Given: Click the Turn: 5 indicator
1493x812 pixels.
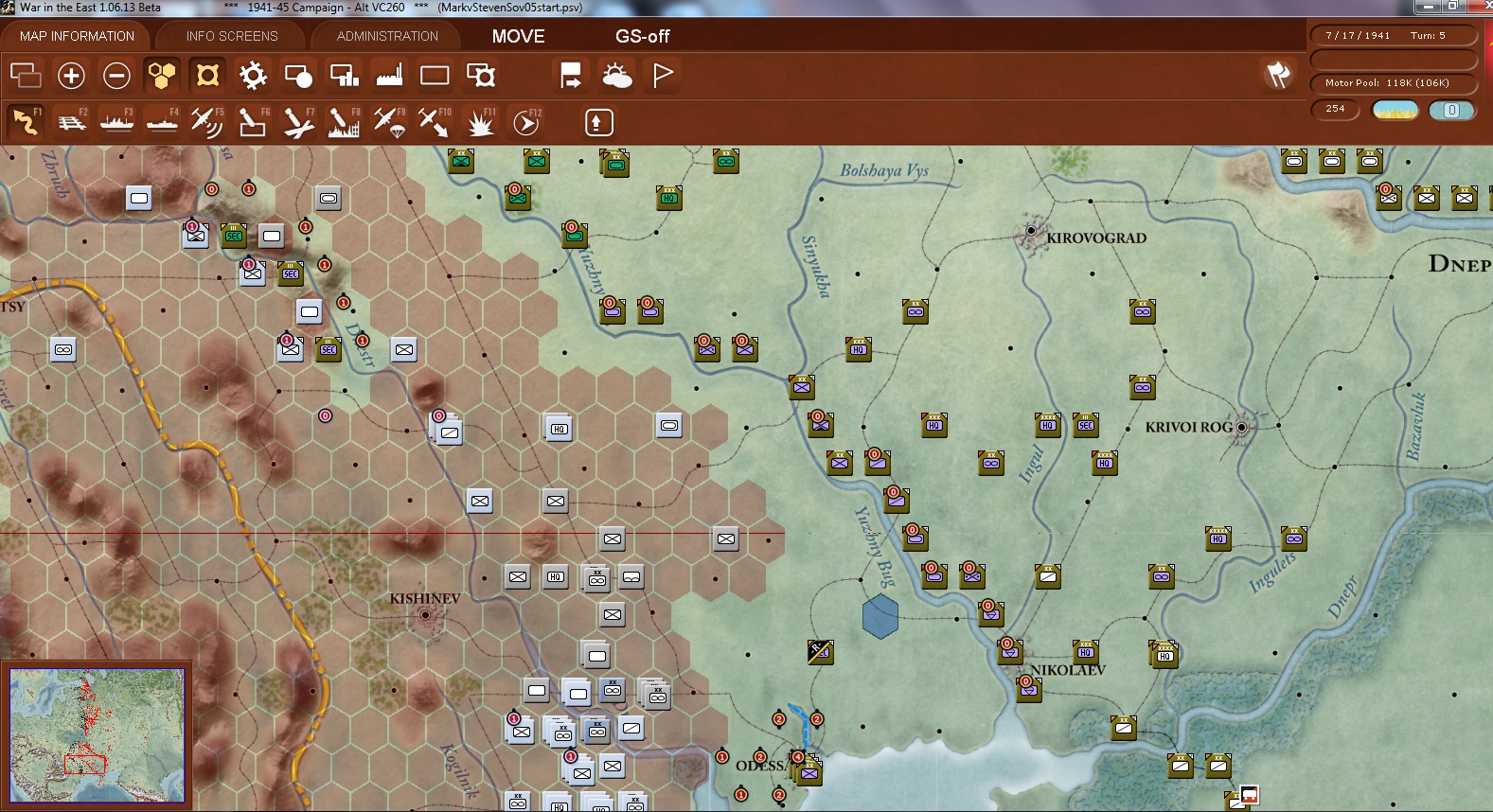Looking at the screenshot, I should [1428, 36].
